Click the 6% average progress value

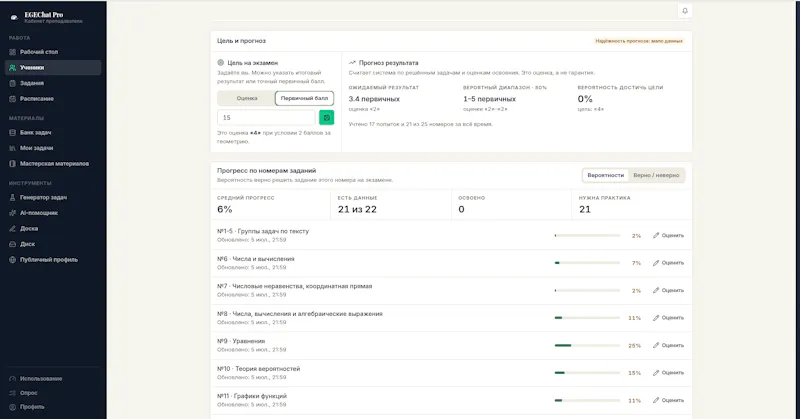(224, 209)
